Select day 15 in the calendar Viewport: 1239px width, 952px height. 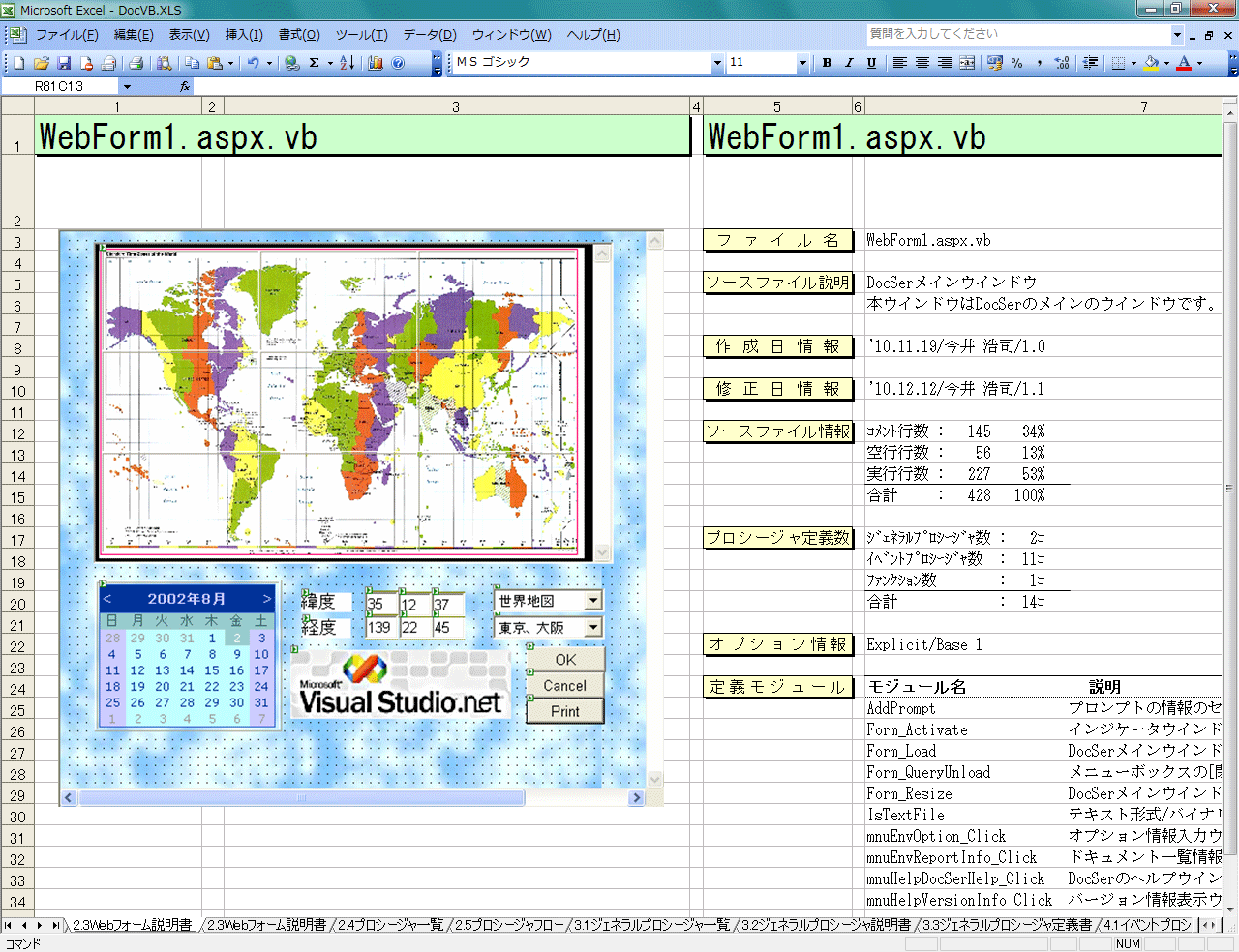pyautogui.click(x=212, y=670)
